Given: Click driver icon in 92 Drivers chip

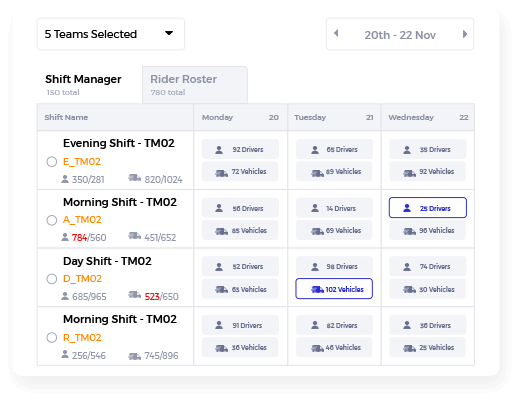Looking at the screenshot, I should pos(219,150).
